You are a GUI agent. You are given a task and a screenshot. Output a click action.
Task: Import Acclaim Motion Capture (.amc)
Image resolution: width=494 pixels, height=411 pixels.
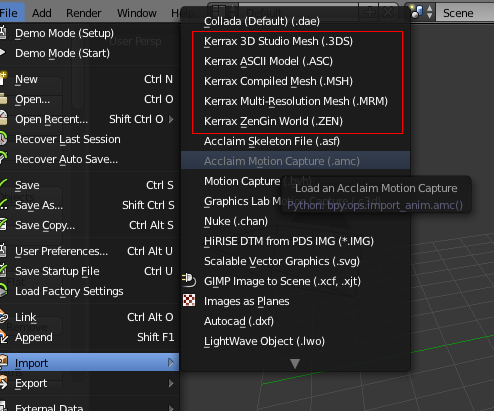pos(295,161)
